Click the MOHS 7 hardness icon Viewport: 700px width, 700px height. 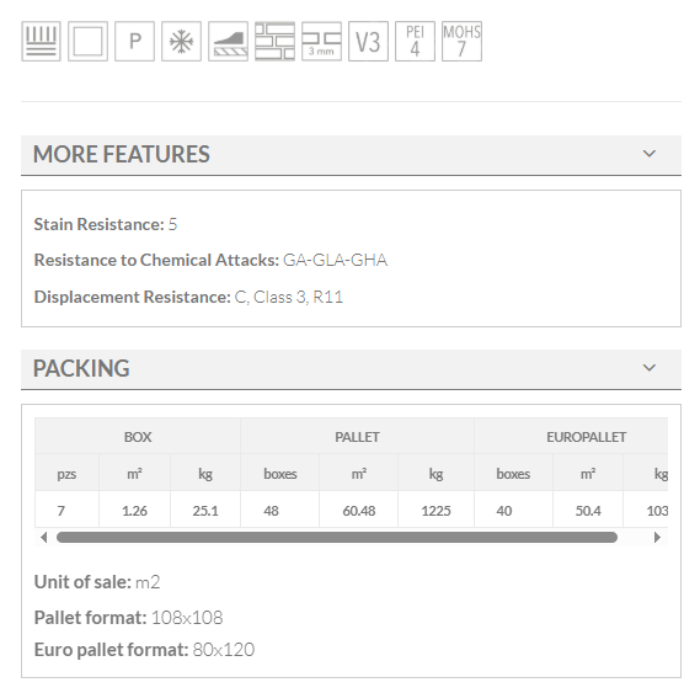pos(461,42)
